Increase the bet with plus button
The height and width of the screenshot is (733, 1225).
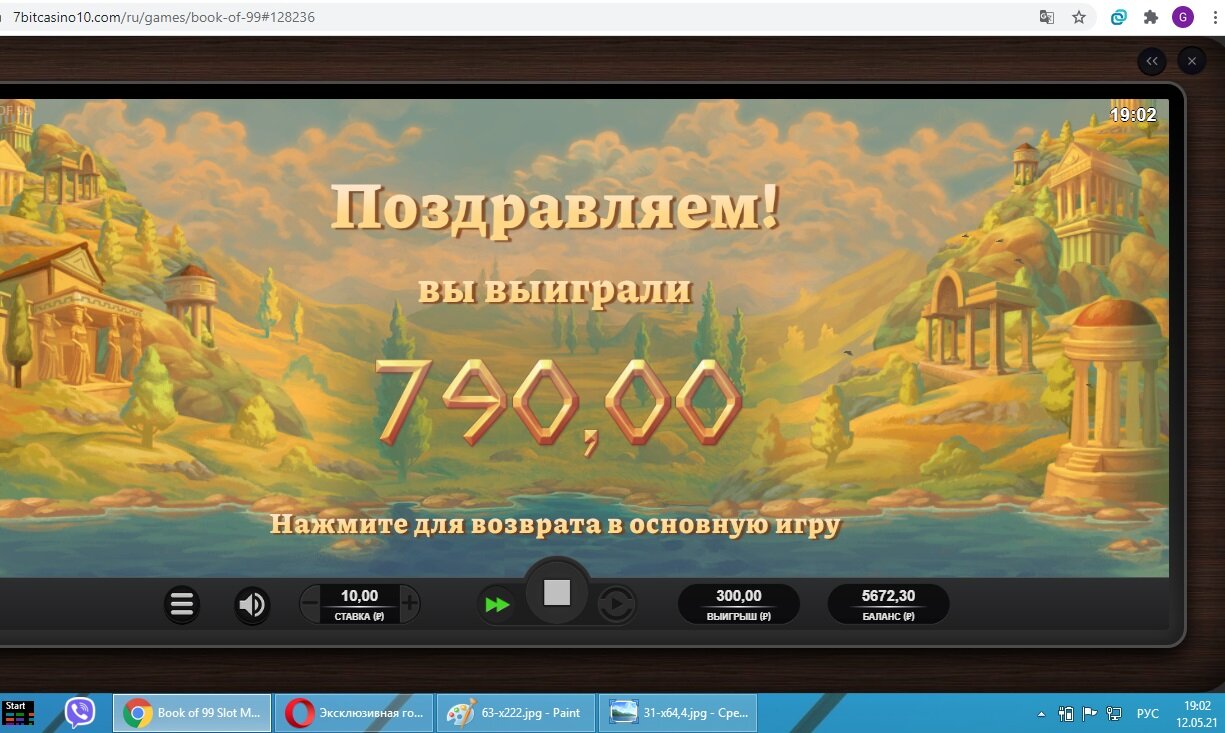tap(410, 604)
